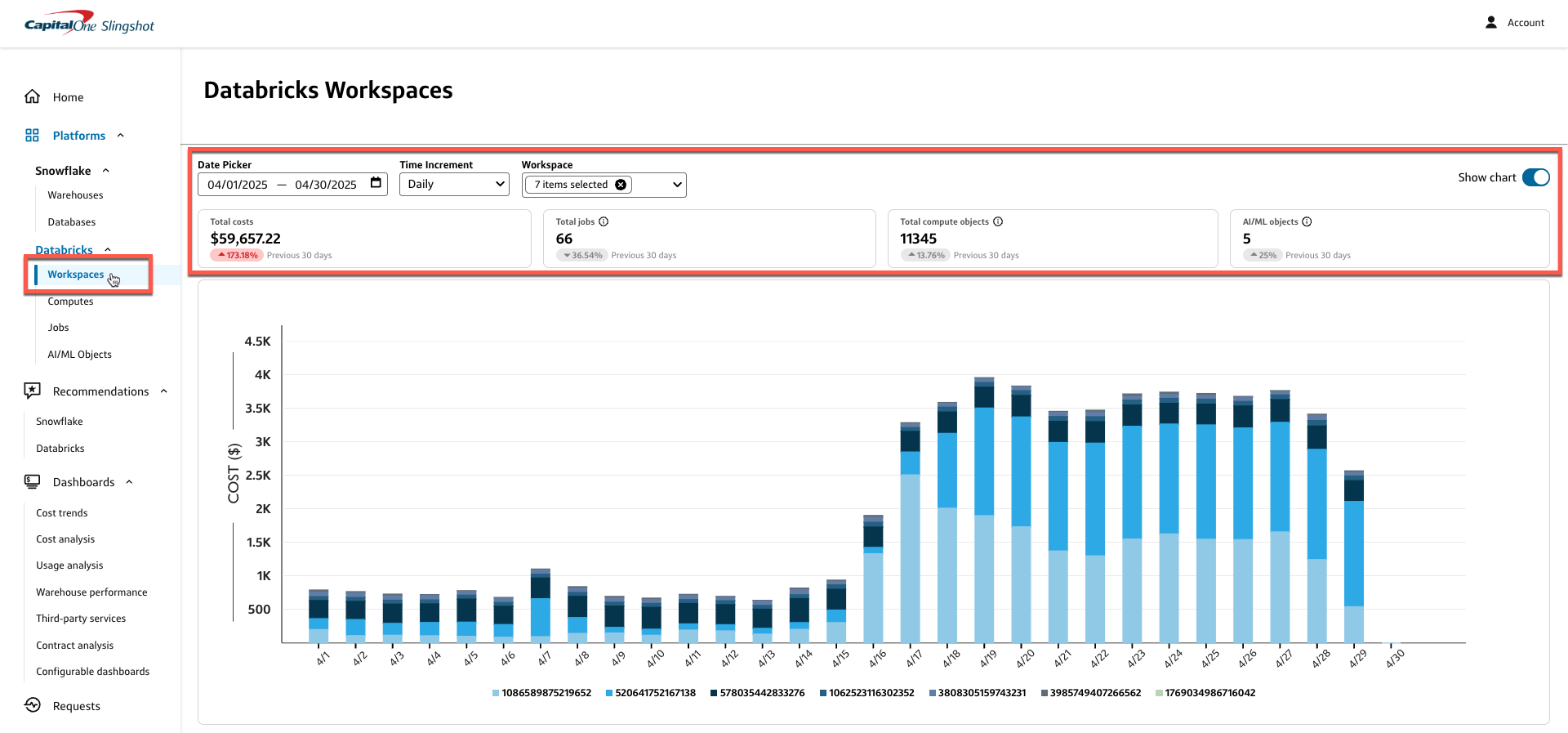
Task: Select Workspaces under Databricks
Action: pos(75,275)
